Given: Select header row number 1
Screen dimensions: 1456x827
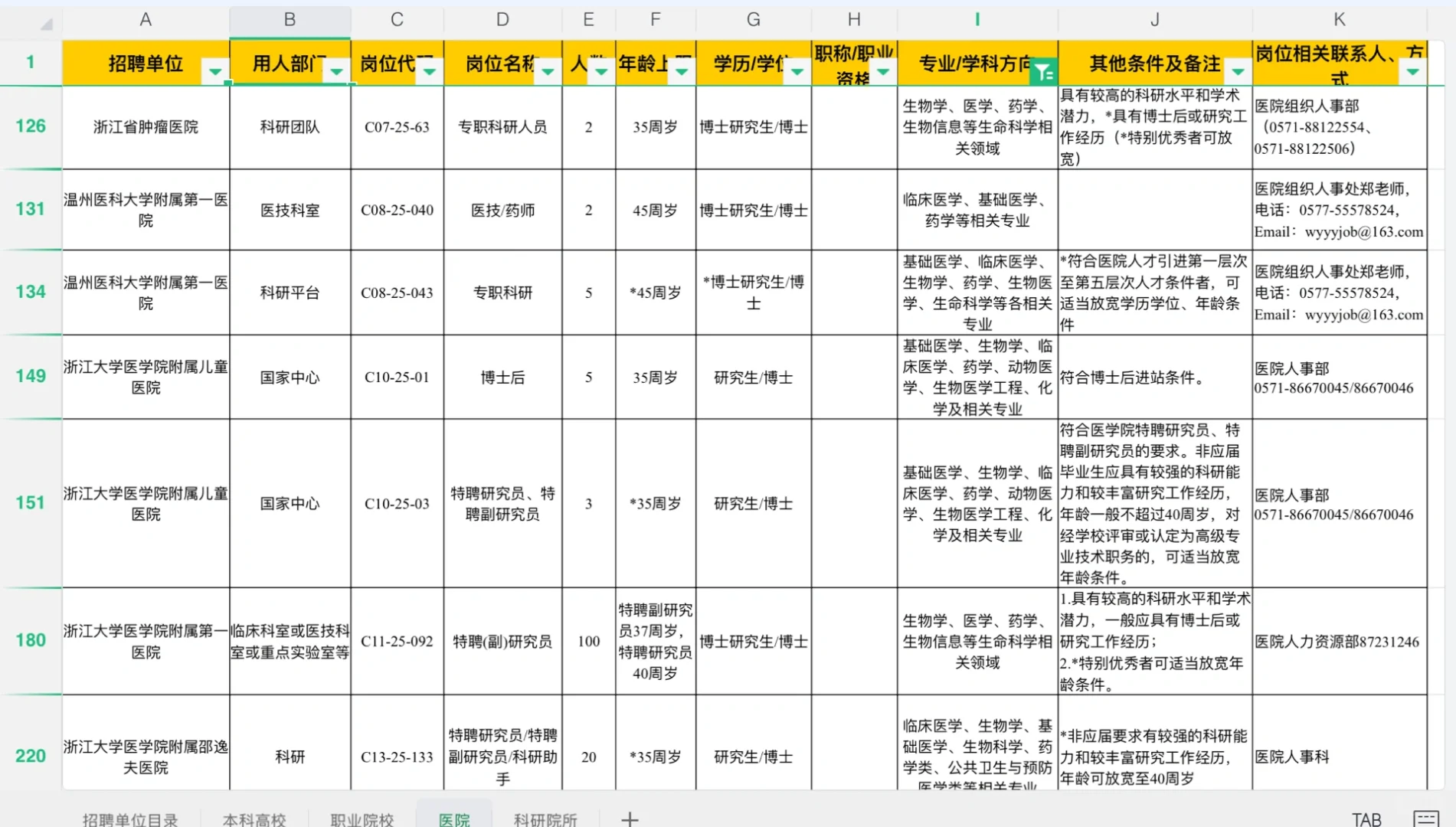Looking at the screenshot, I should [31, 62].
